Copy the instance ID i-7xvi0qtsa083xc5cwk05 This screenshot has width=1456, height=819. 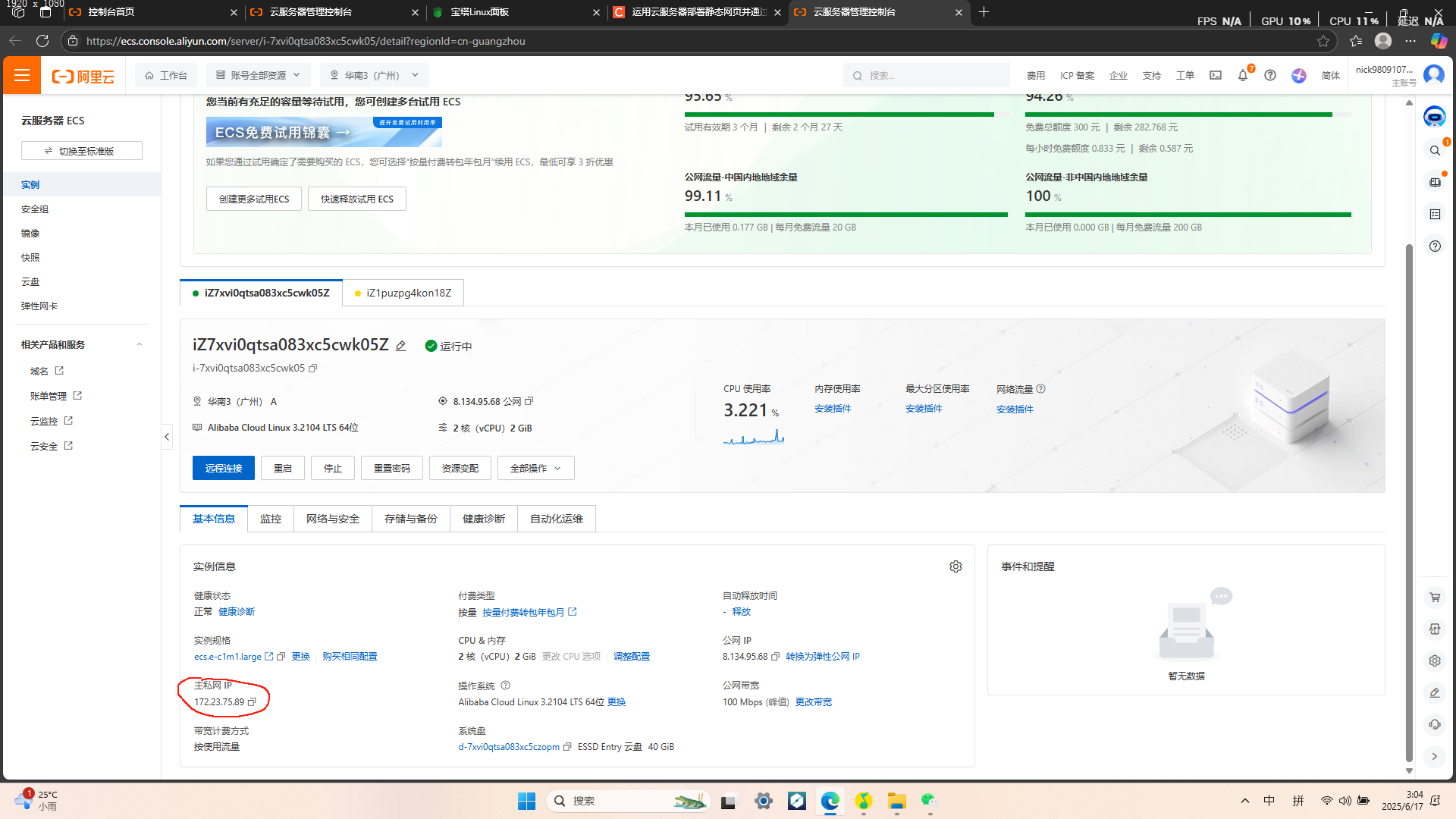point(312,369)
